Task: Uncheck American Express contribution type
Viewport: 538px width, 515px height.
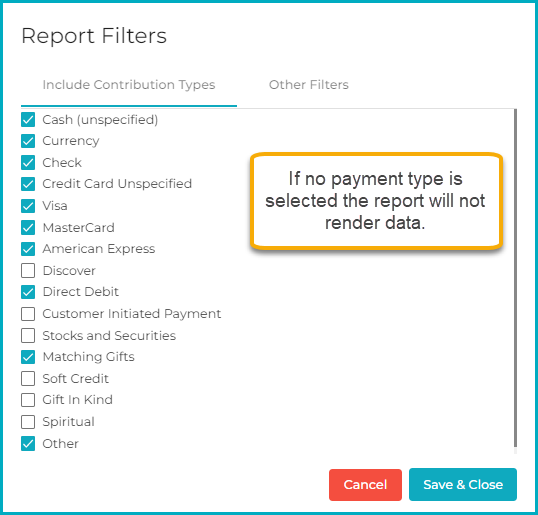Action: coord(28,249)
